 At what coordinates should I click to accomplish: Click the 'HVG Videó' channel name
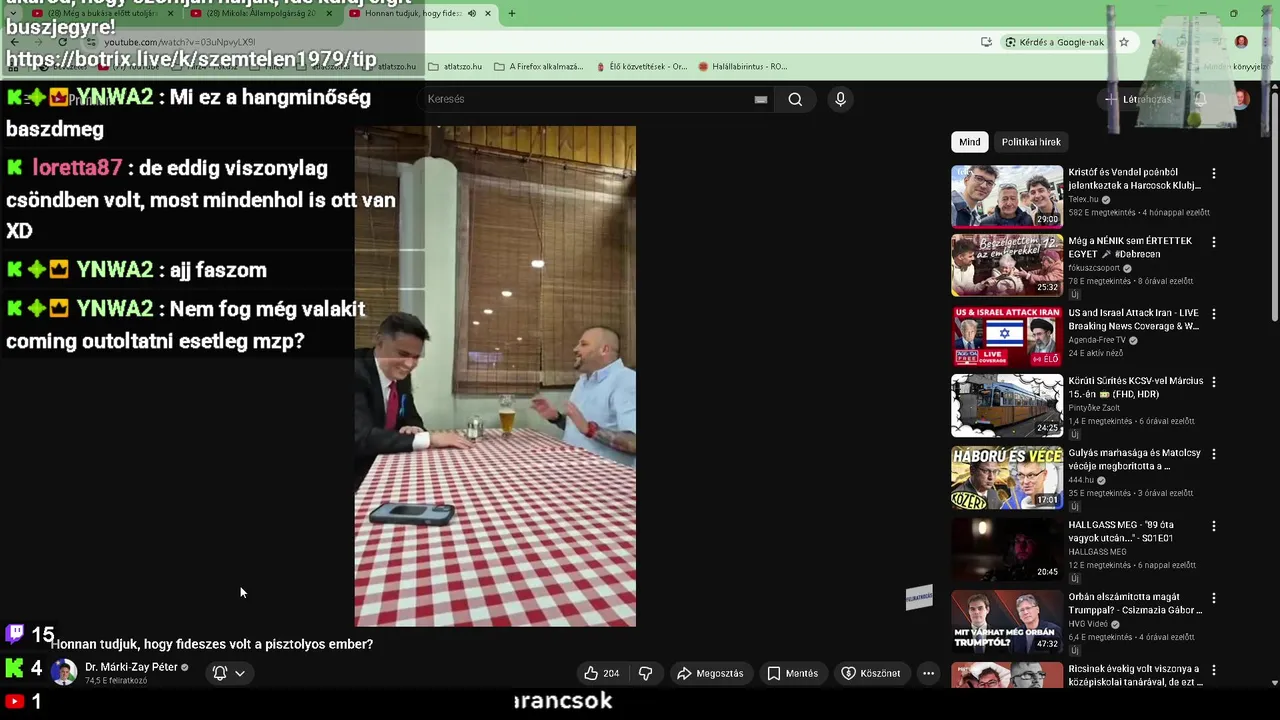(1088, 624)
